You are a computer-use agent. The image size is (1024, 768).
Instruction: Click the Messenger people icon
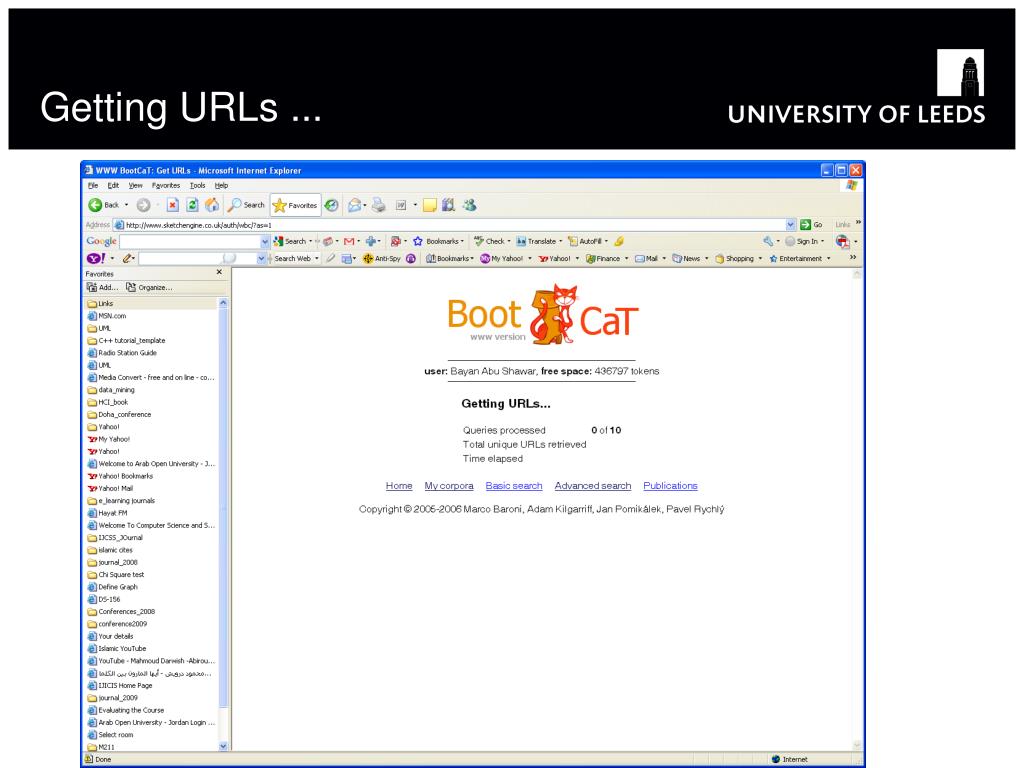(470, 205)
